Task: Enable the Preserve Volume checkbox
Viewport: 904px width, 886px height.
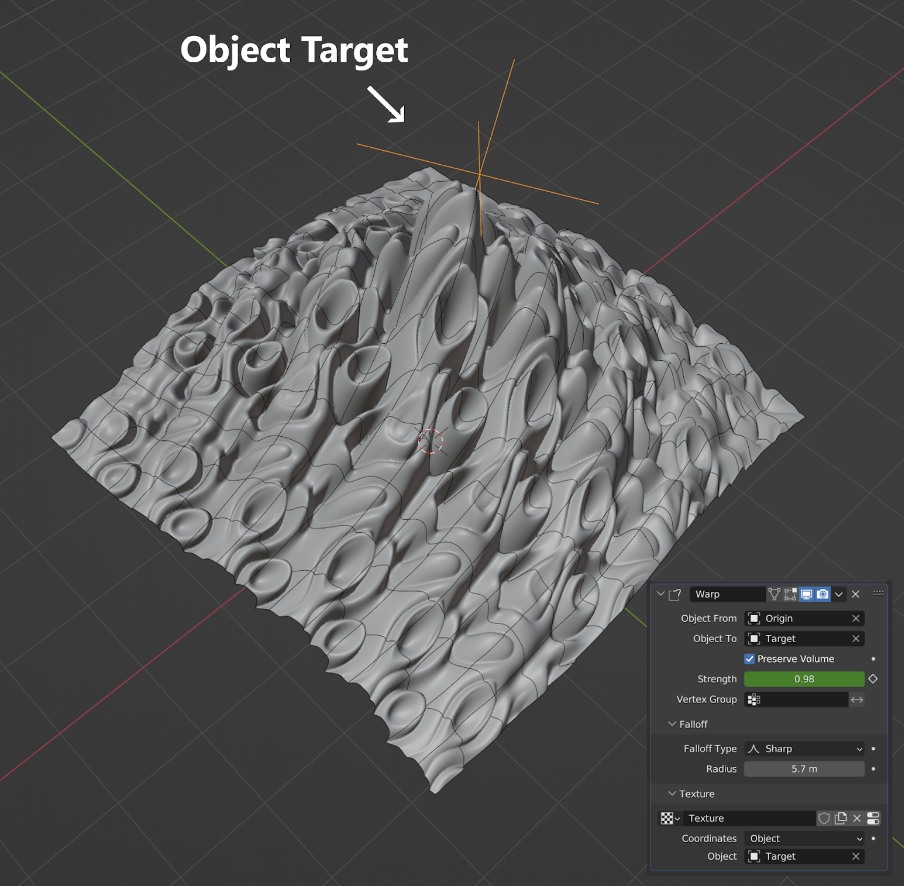Action: click(750, 659)
